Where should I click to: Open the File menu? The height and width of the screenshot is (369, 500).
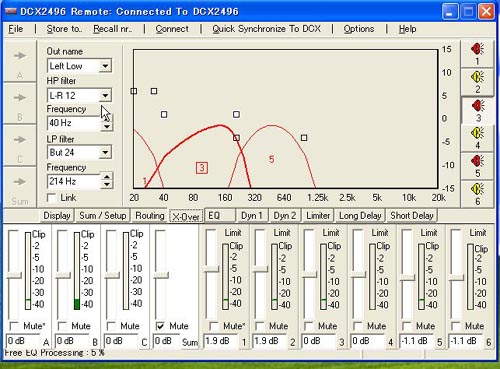pyautogui.click(x=16, y=29)
